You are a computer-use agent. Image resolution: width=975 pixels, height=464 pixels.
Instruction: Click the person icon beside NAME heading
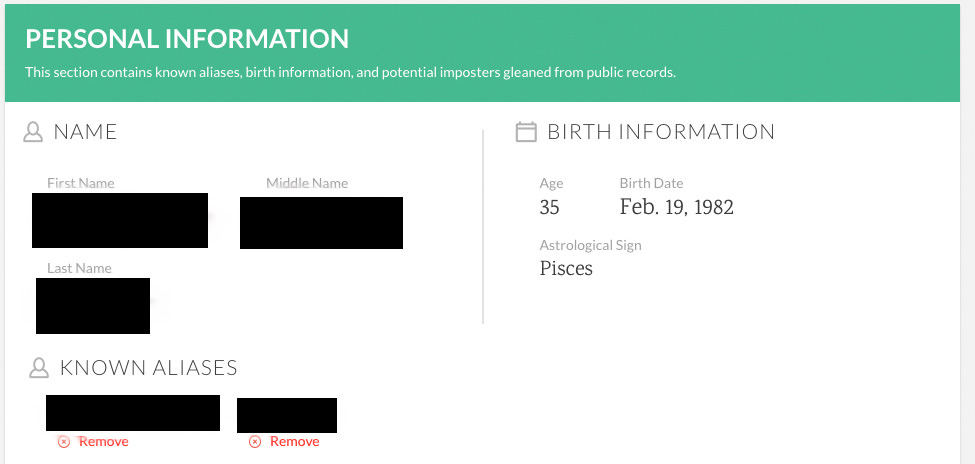coord(33,132)
